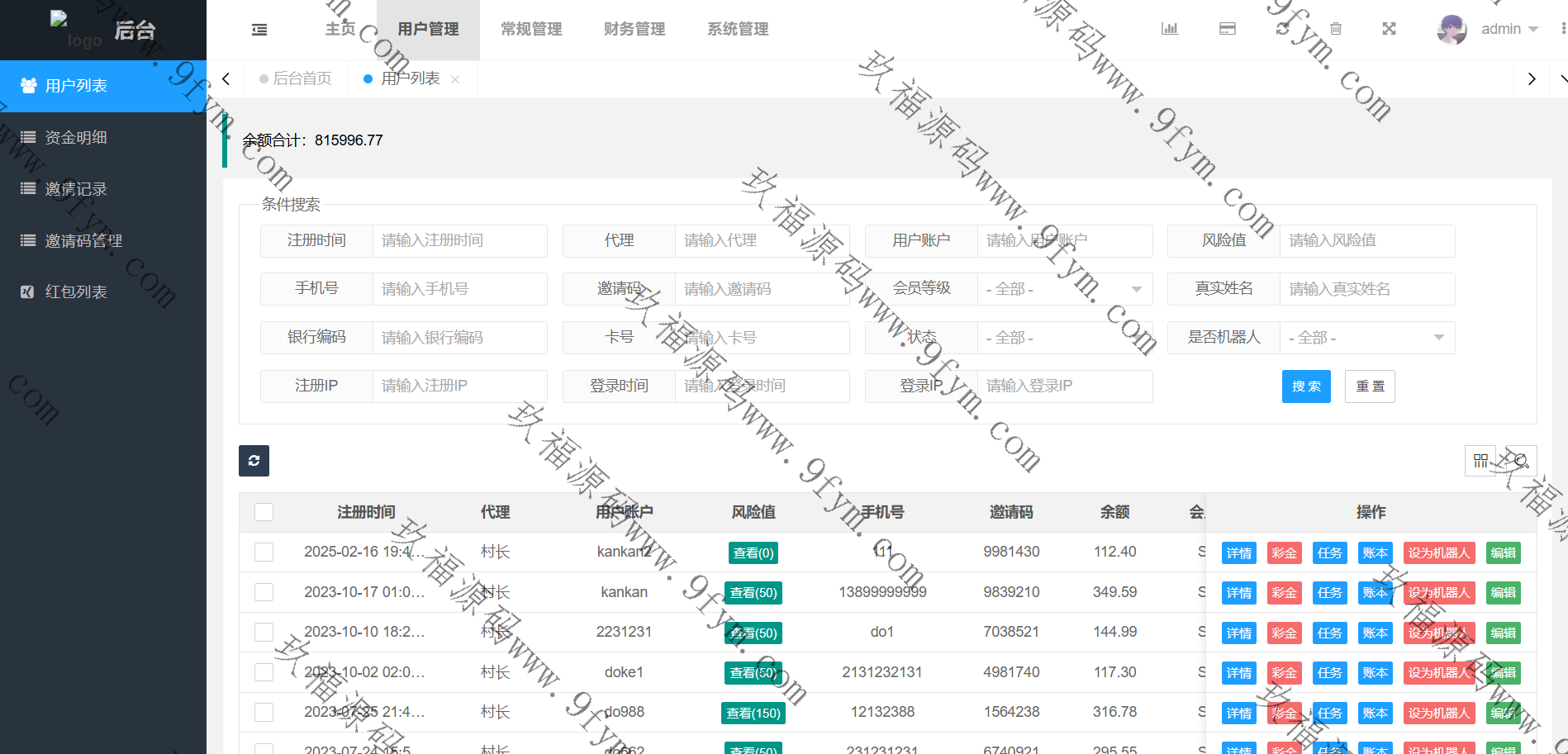Collapse sidebar with the hamburger menu icon

259,30
